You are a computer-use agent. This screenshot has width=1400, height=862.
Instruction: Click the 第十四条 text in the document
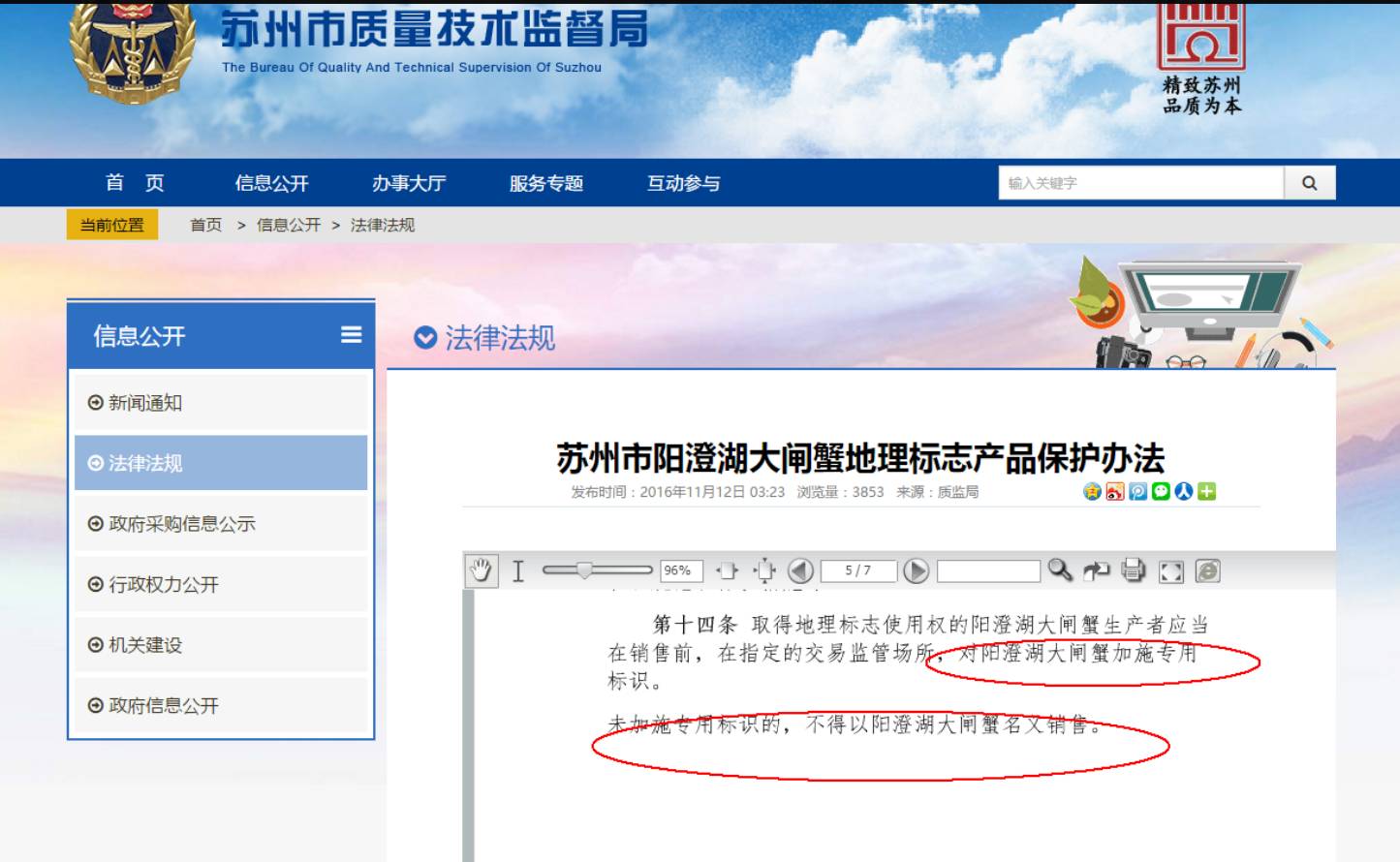pos(695,625)
